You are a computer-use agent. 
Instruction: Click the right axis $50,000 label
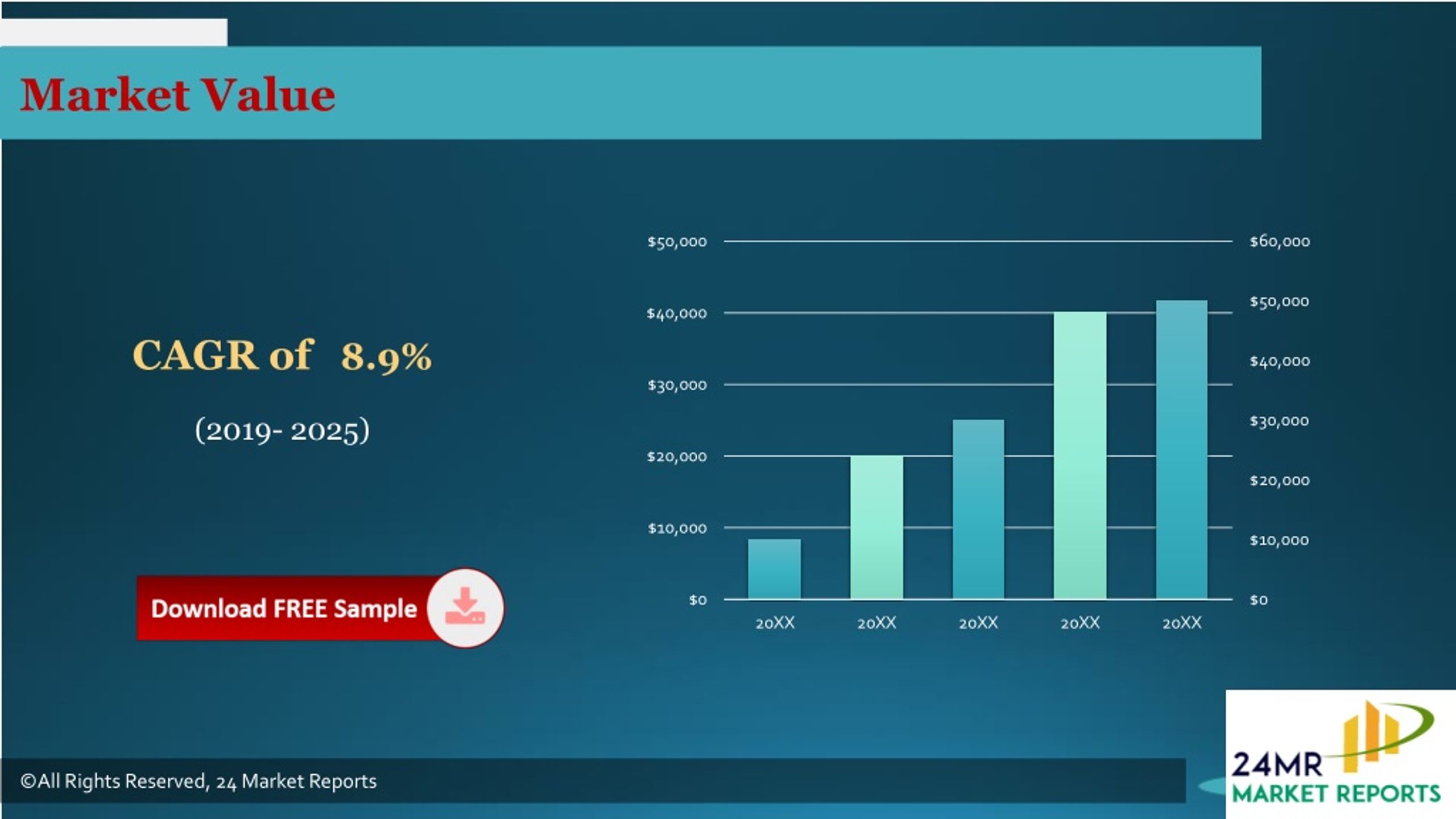(1280, 301)
